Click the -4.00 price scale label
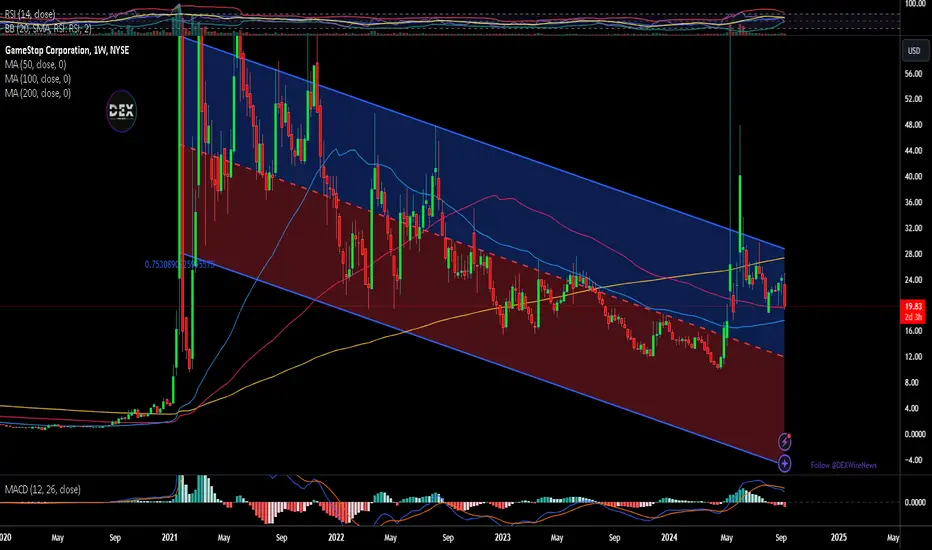The image size is (932, 550). click(914, 460)
